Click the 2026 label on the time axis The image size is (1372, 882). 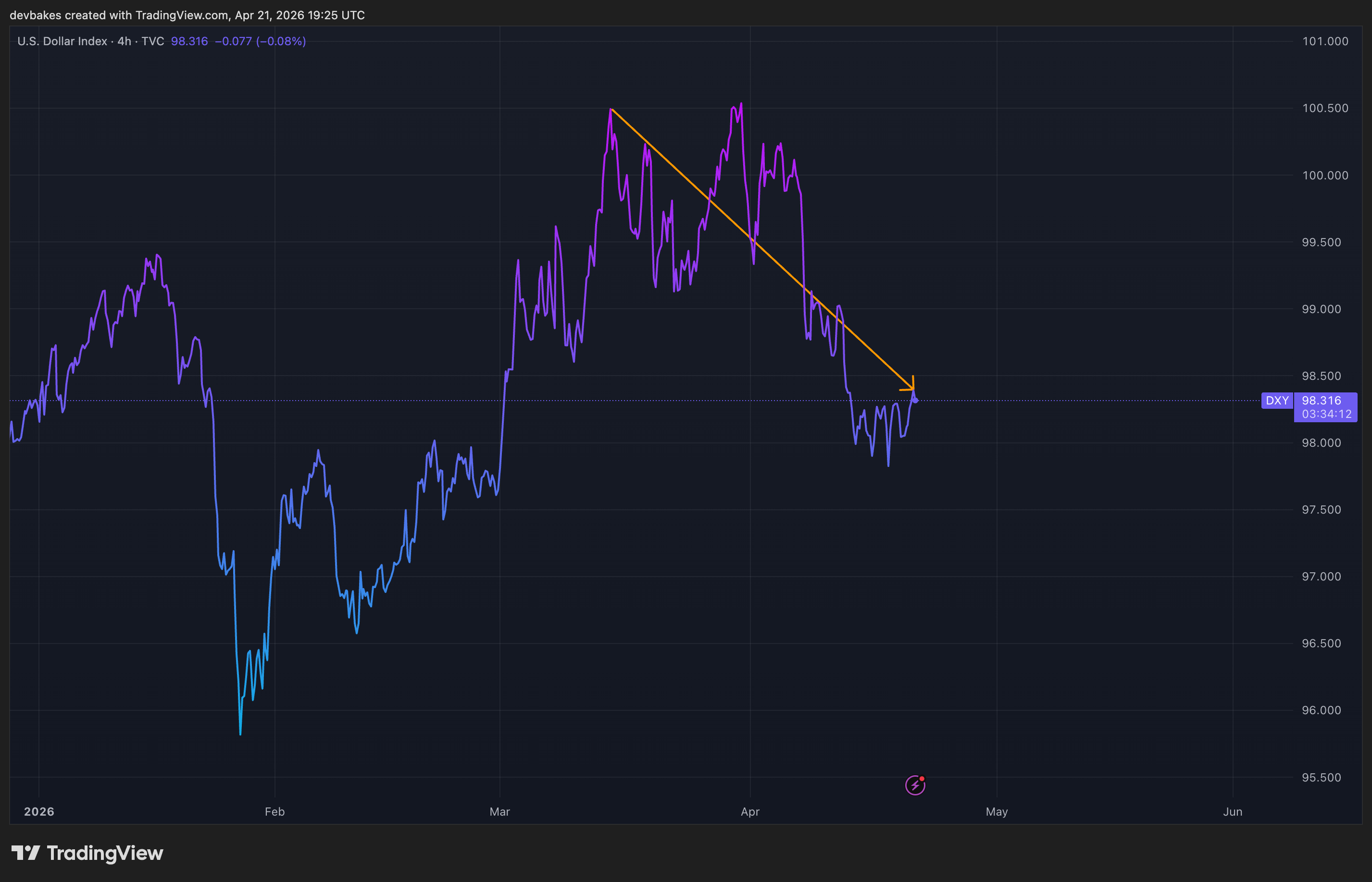(x=39, y=812)
